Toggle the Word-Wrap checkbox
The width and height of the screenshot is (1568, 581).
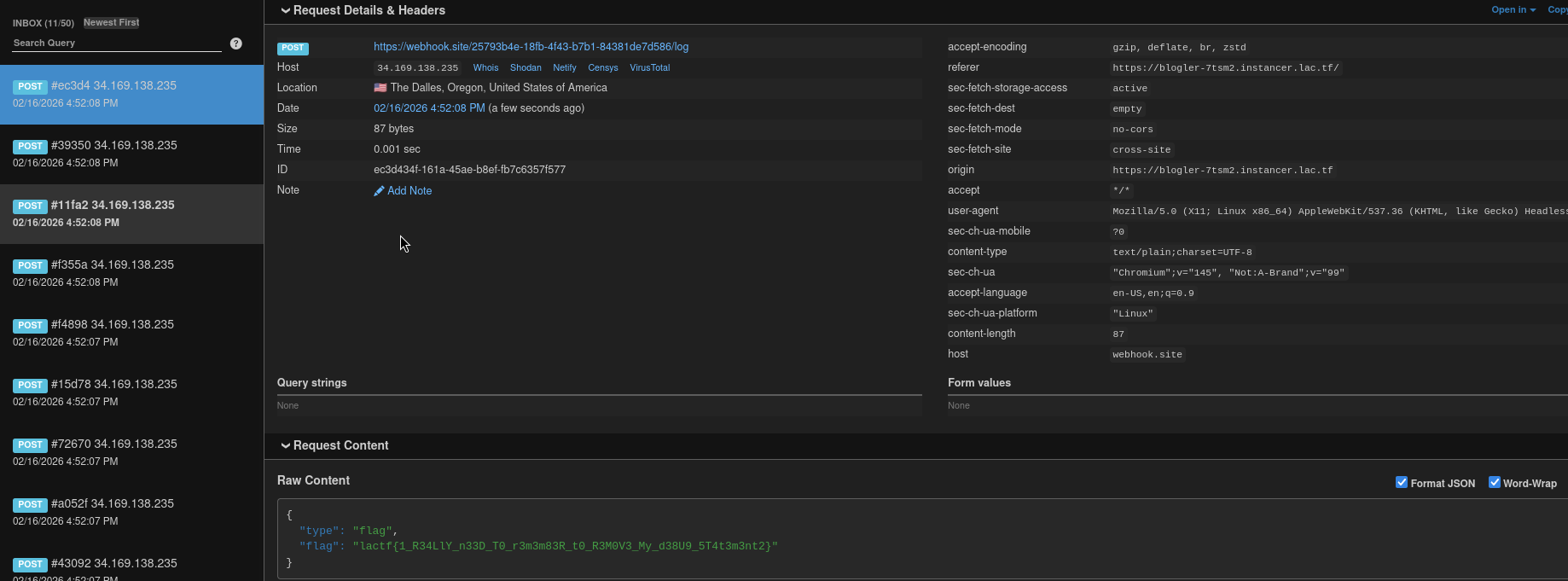(1495, 482)
